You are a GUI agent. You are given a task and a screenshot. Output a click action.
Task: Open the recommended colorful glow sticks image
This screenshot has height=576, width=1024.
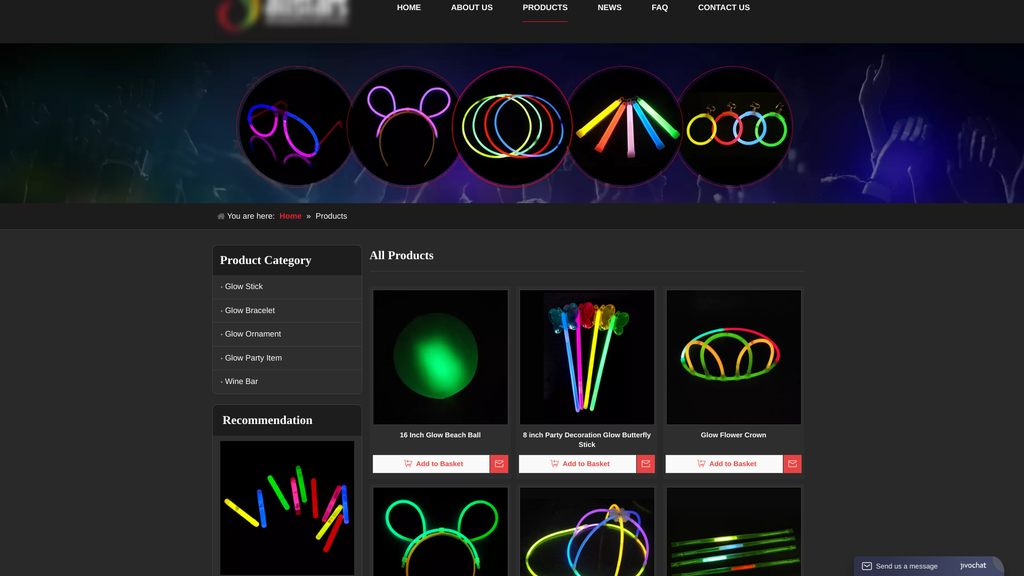point(287,508)
